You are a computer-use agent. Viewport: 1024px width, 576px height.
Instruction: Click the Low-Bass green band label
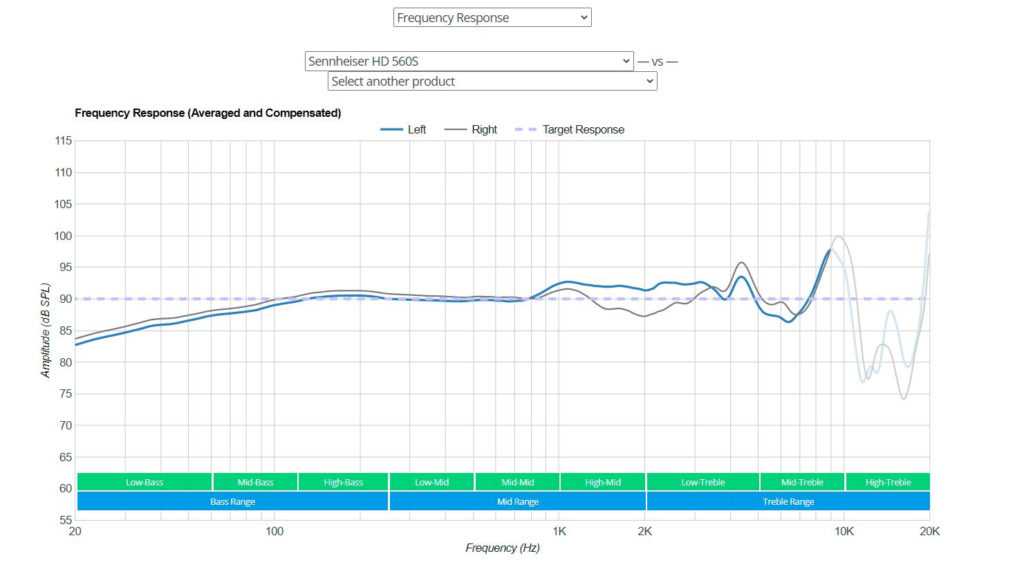144,482
